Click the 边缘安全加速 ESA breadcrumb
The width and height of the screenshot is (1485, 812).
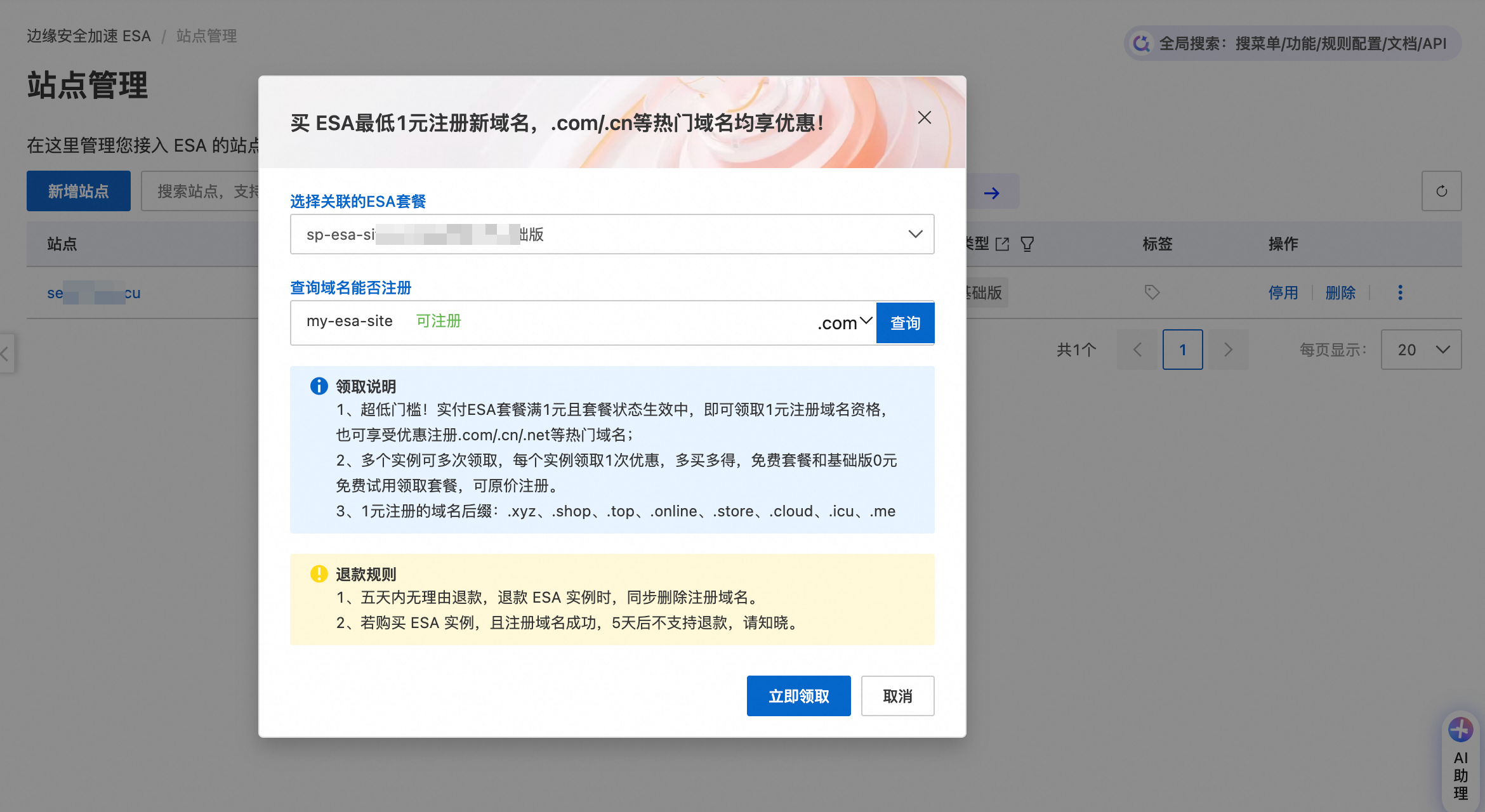pos(89,36)
